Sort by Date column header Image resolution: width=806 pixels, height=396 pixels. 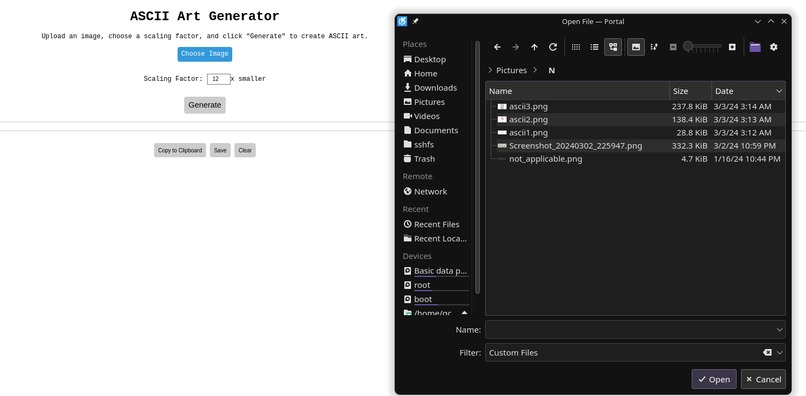tap(748, 91)
